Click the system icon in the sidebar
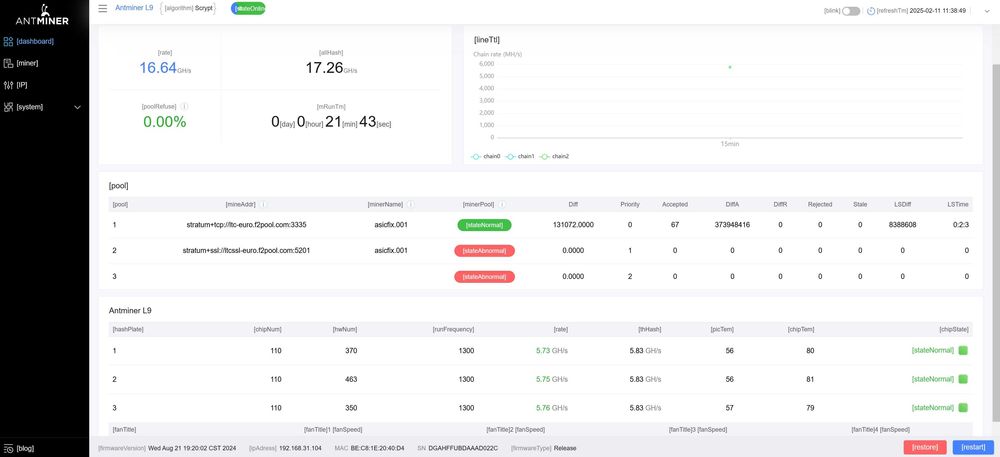Image resolution: width=1000 pixels, height=457 pixels. tap(8, 107)
